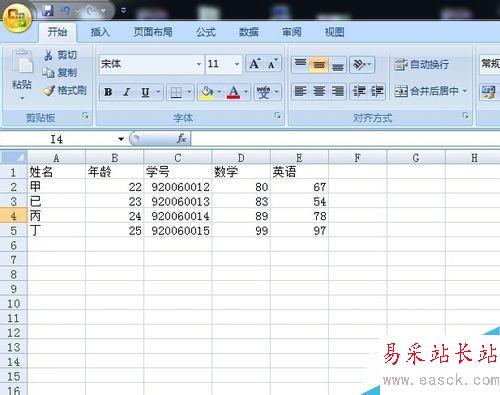Open the Office button menu
Screen dimensions: 500x395
point(17,17)
